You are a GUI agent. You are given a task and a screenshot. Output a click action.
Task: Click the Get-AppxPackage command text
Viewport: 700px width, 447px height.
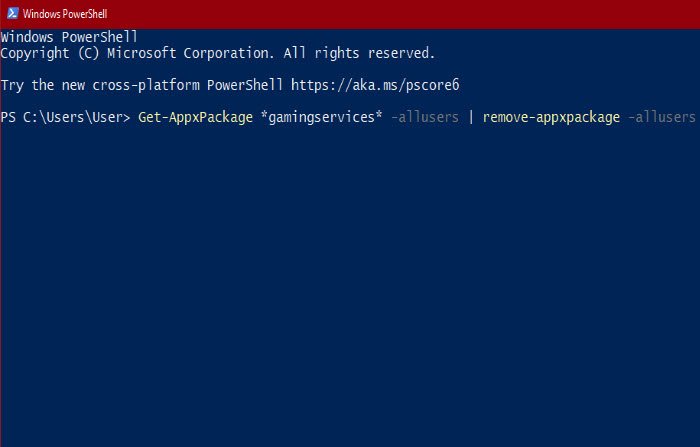point(195,118)
